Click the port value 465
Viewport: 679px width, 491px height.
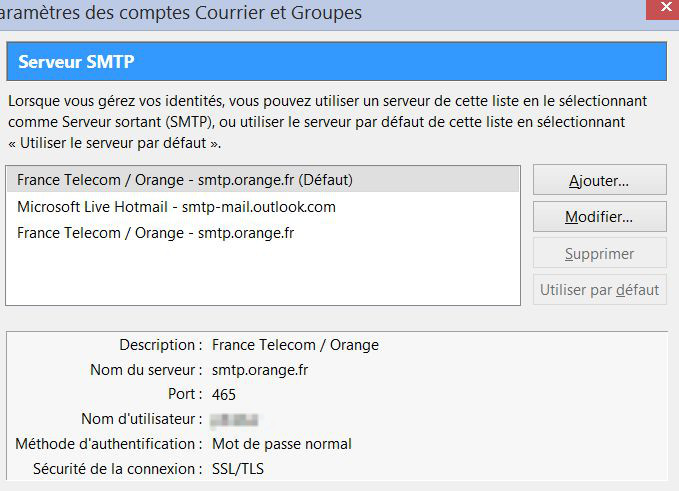224,394
